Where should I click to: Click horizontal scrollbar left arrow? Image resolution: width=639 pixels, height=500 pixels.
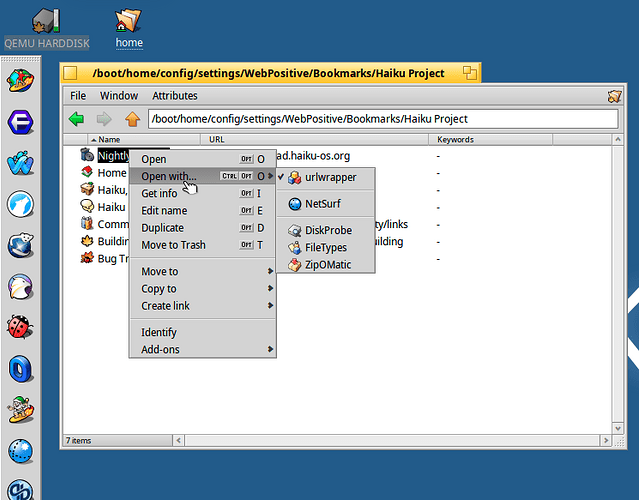point(178,441)
